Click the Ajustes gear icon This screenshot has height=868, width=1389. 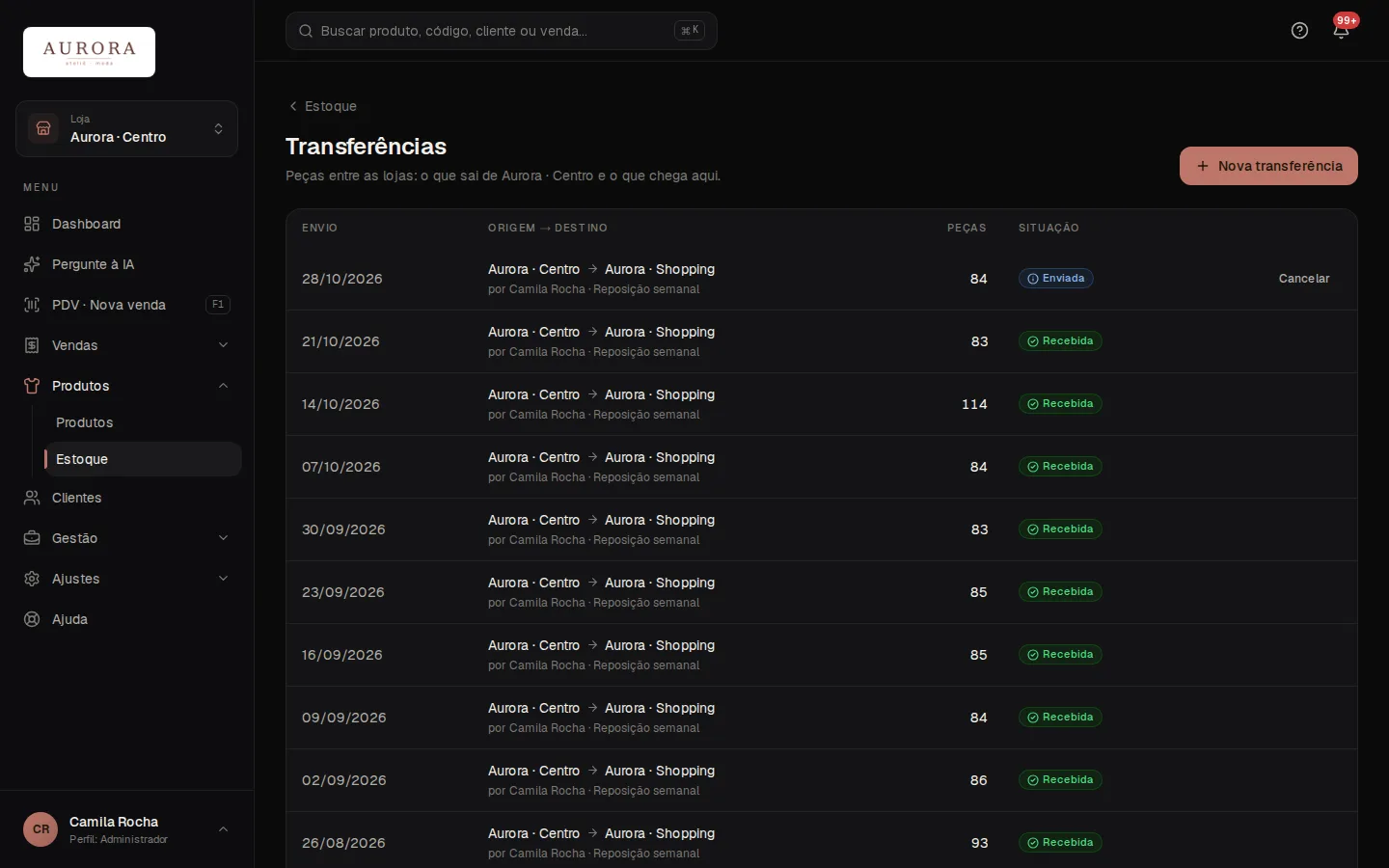32,579
